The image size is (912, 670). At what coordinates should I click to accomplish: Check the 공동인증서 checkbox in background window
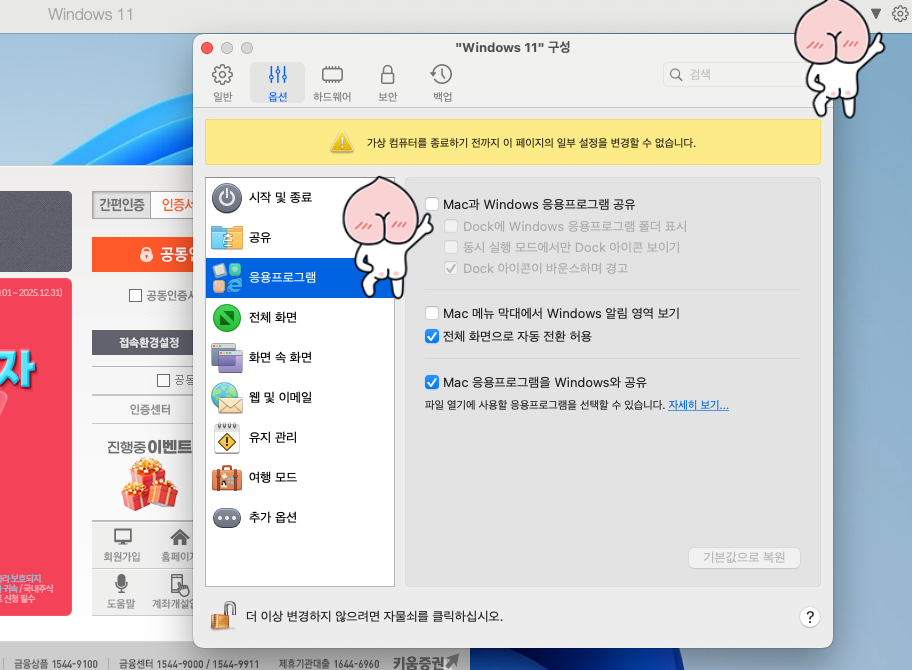click(135, 295)
